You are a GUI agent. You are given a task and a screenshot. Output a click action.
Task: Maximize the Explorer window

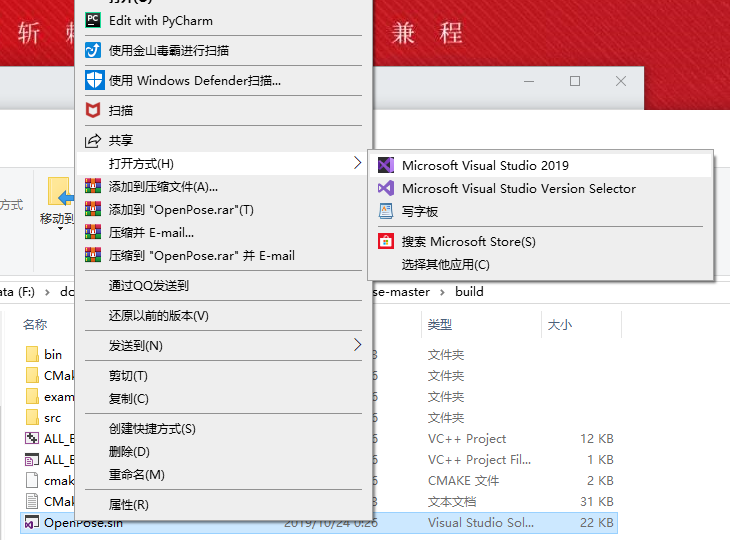575,81
